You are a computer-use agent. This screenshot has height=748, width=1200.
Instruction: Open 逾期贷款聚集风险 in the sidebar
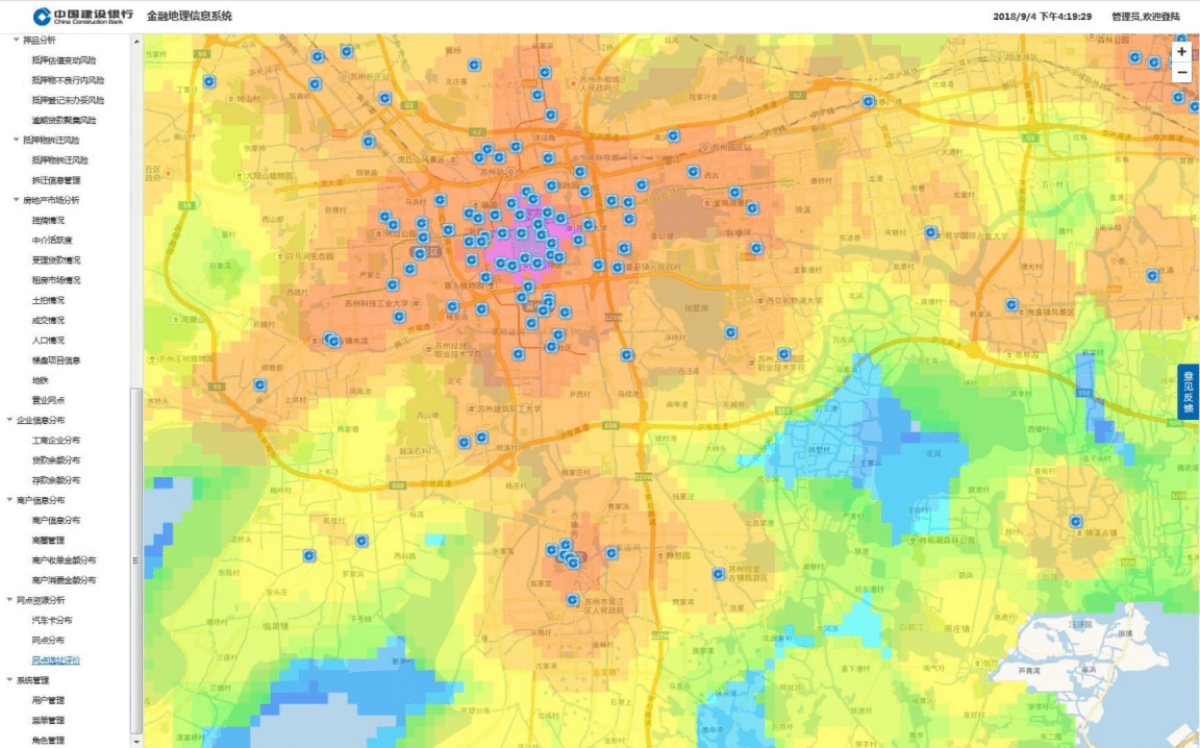[64, 120]
